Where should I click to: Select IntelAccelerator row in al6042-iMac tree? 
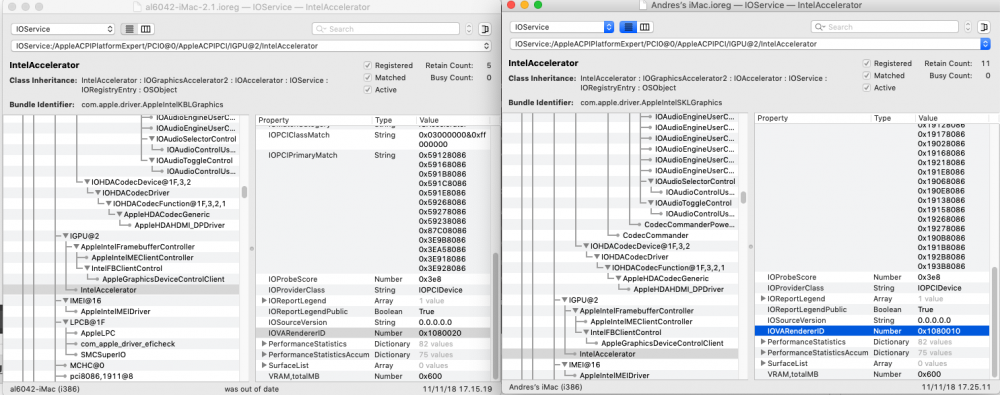pos(122,290)
